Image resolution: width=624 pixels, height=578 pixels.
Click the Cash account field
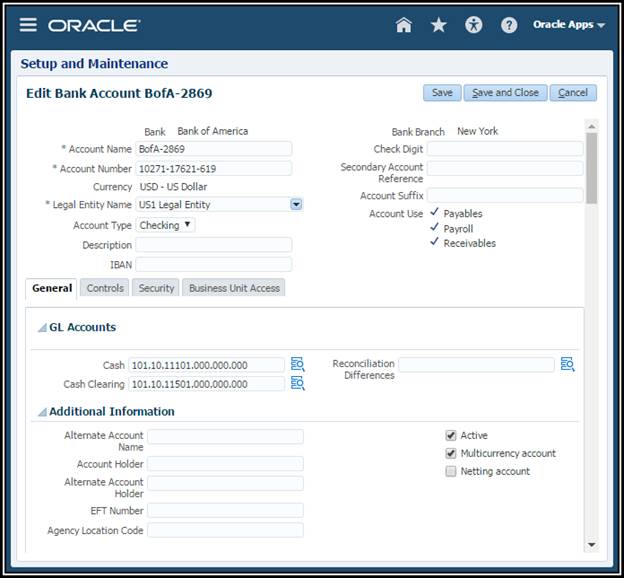point(207,365)
